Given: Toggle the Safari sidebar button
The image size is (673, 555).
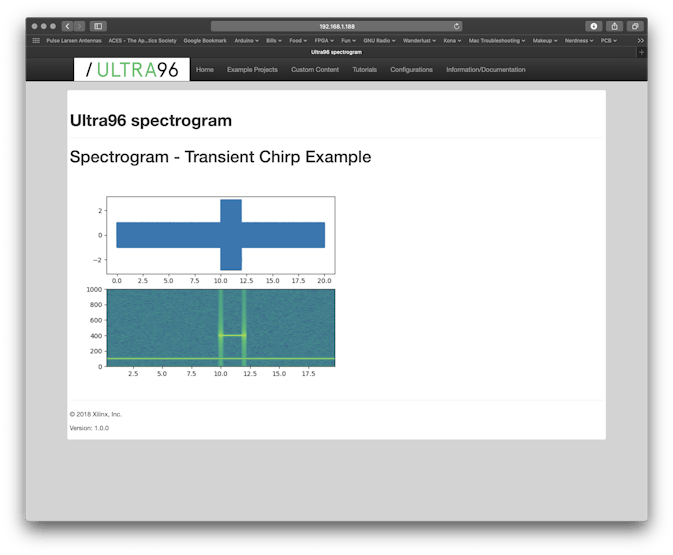Looking at the screenshot, I should coord(98,26).
